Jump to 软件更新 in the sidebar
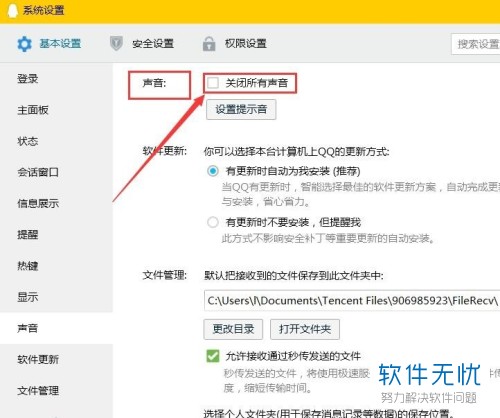The width and height of the screenshot is (500, 418). (38, 359)
